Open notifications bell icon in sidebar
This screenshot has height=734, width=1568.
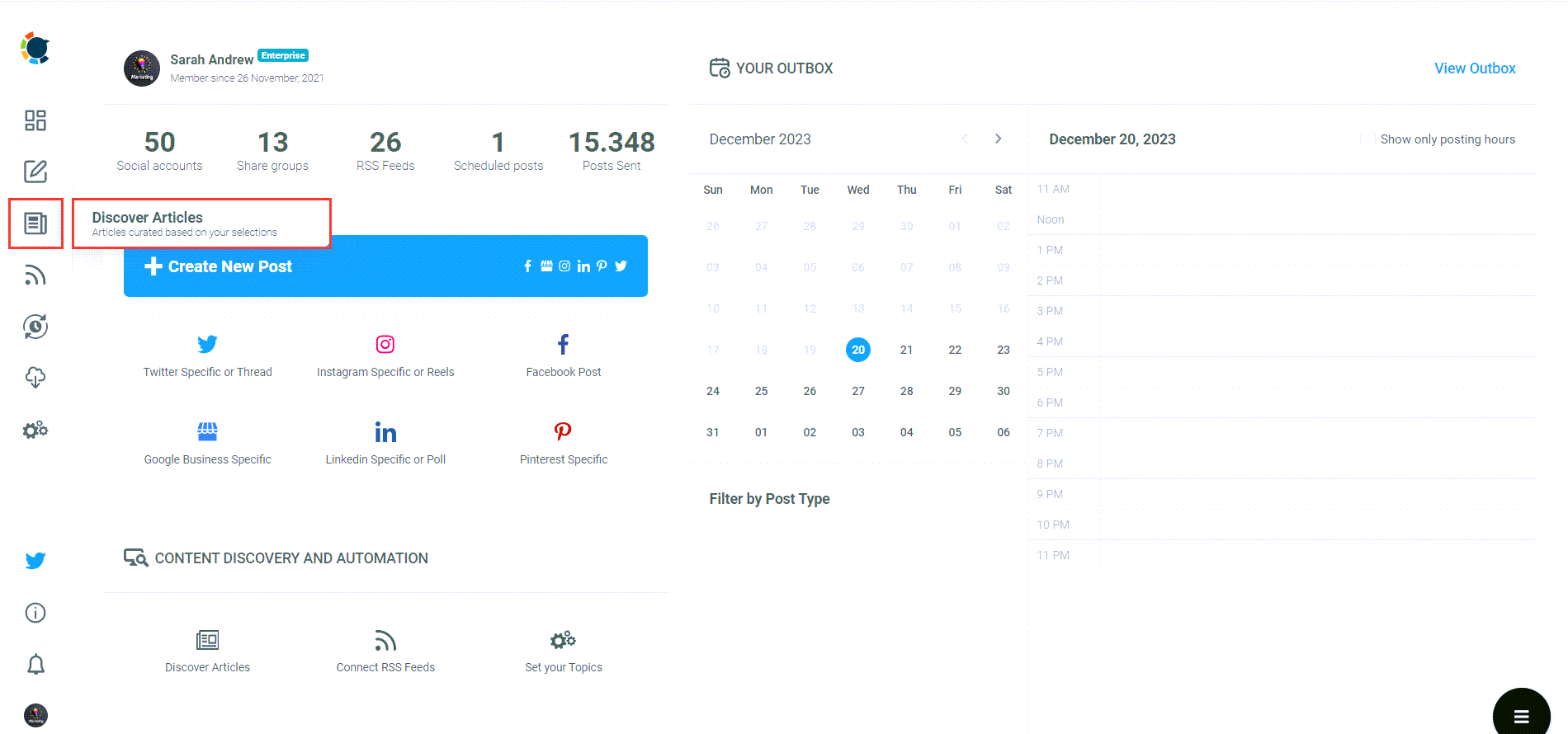pyautogui.click(x=35, y=664)
